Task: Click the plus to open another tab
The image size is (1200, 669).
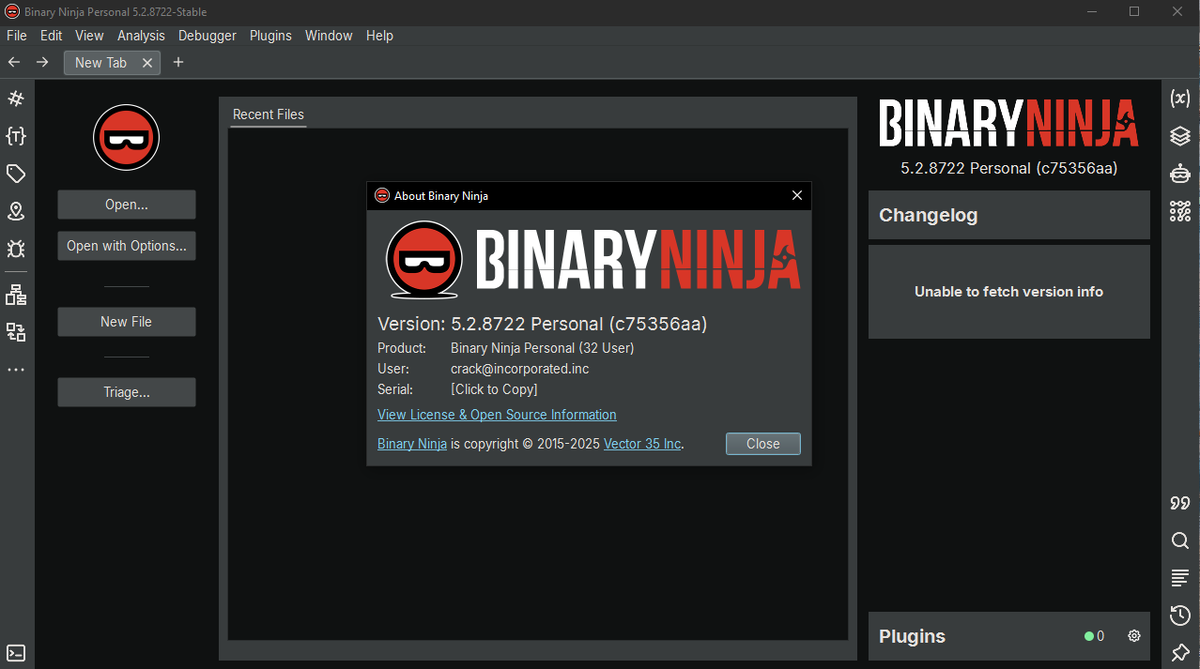Action: click(x=178, y=62)
